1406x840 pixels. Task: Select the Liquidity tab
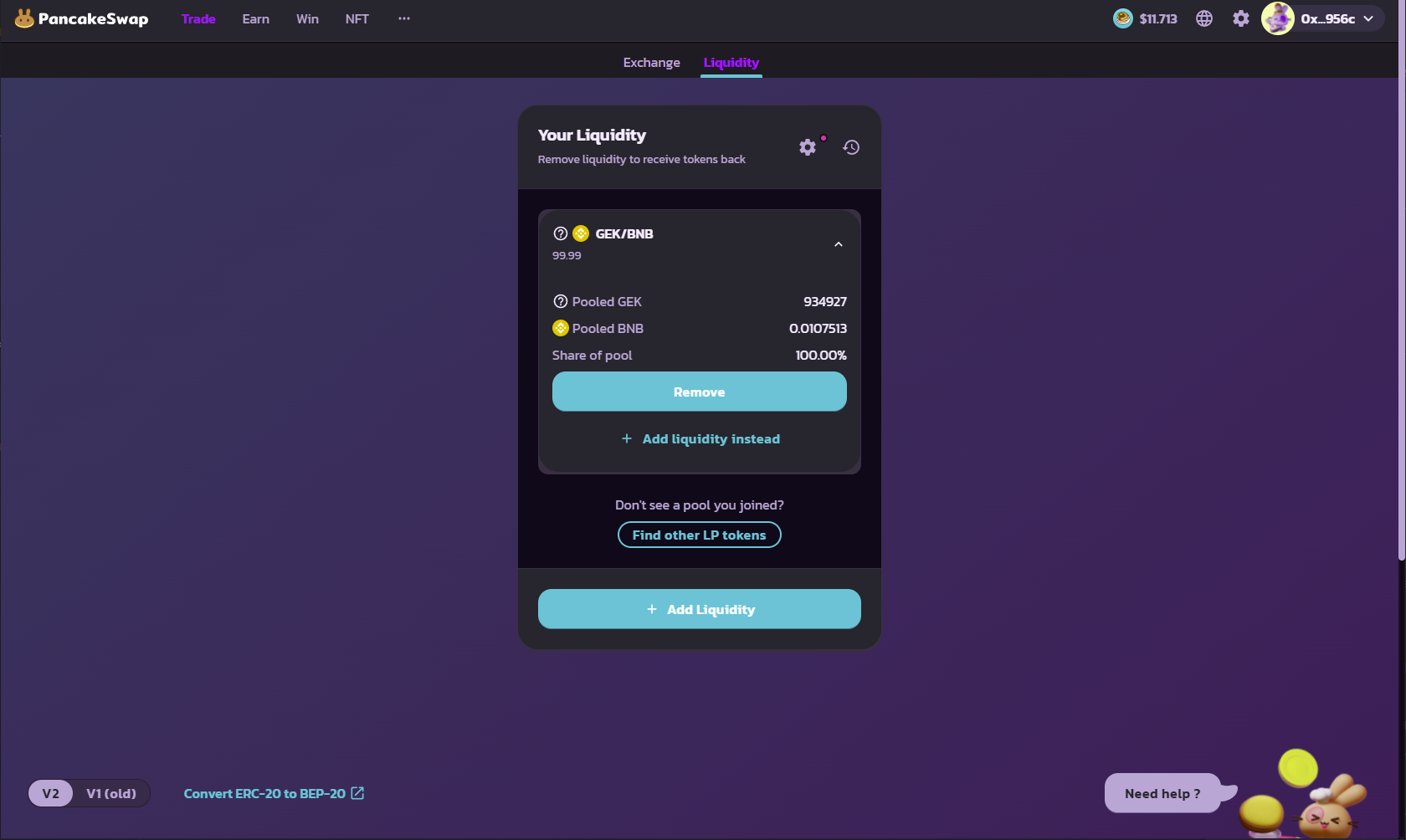[x=731, y=63]
